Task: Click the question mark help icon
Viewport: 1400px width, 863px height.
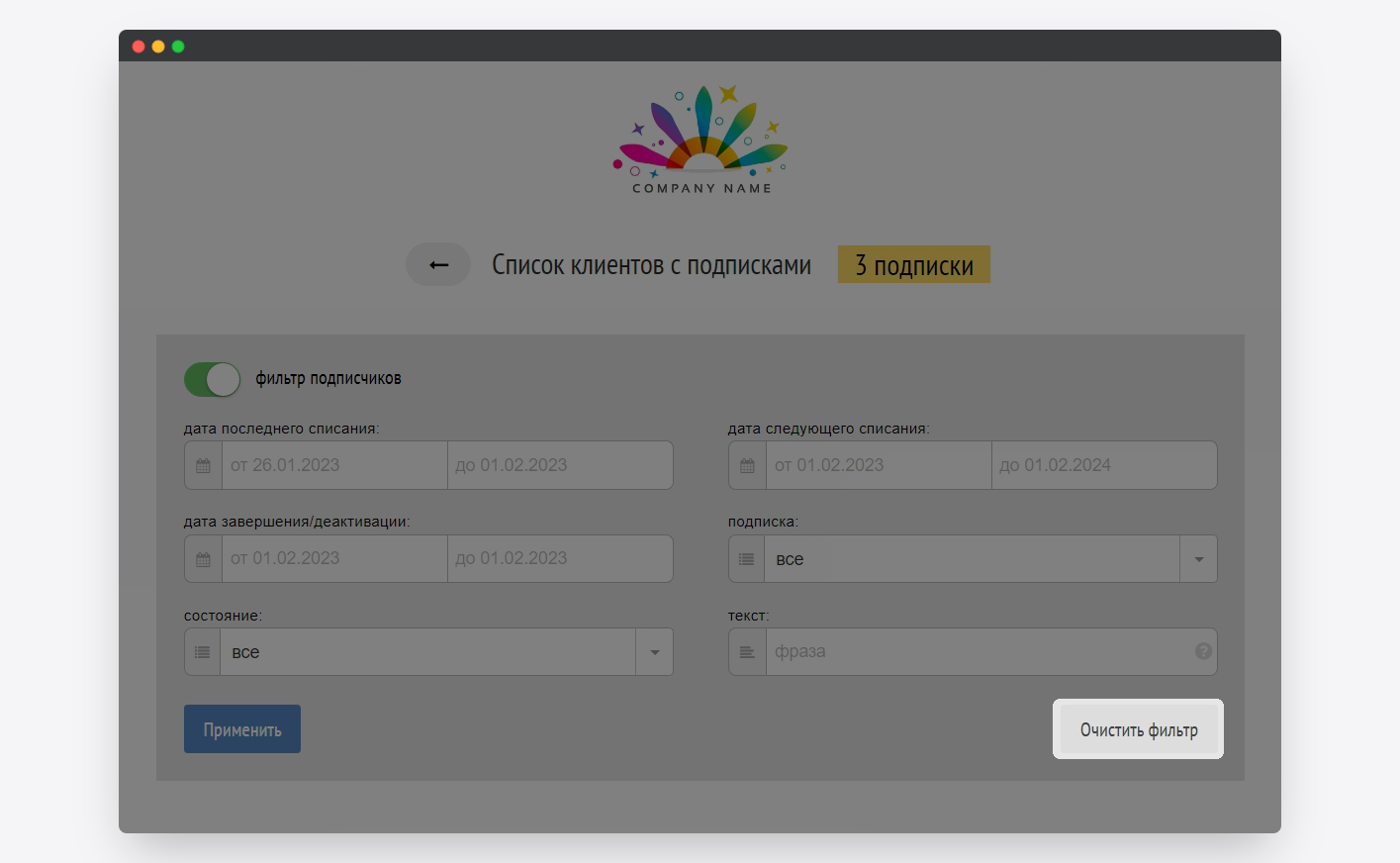Action: pyautogui.click(x=1203, y=651)
